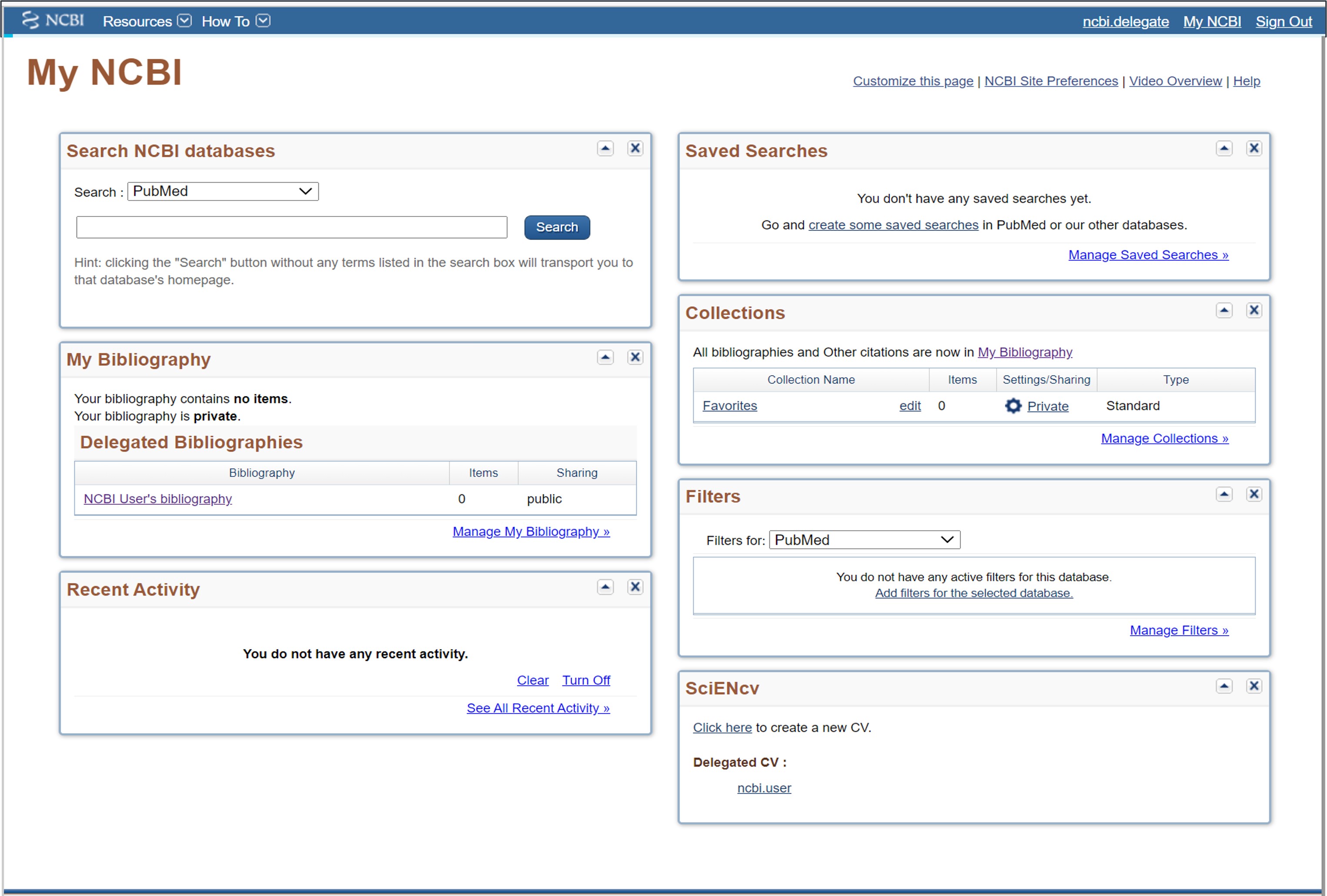
Task: See All Recent Activity
Action: (538, 708)
